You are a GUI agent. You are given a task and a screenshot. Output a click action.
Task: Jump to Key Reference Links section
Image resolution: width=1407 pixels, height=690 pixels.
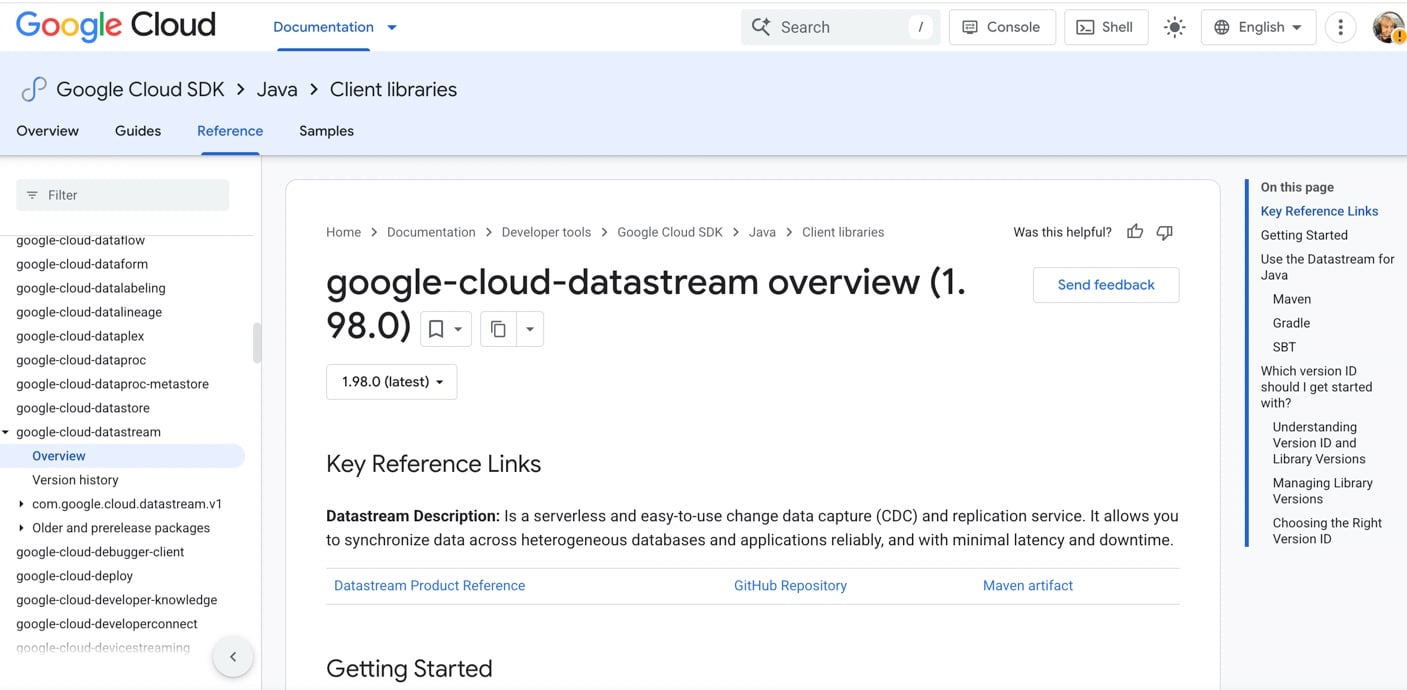1319,211
